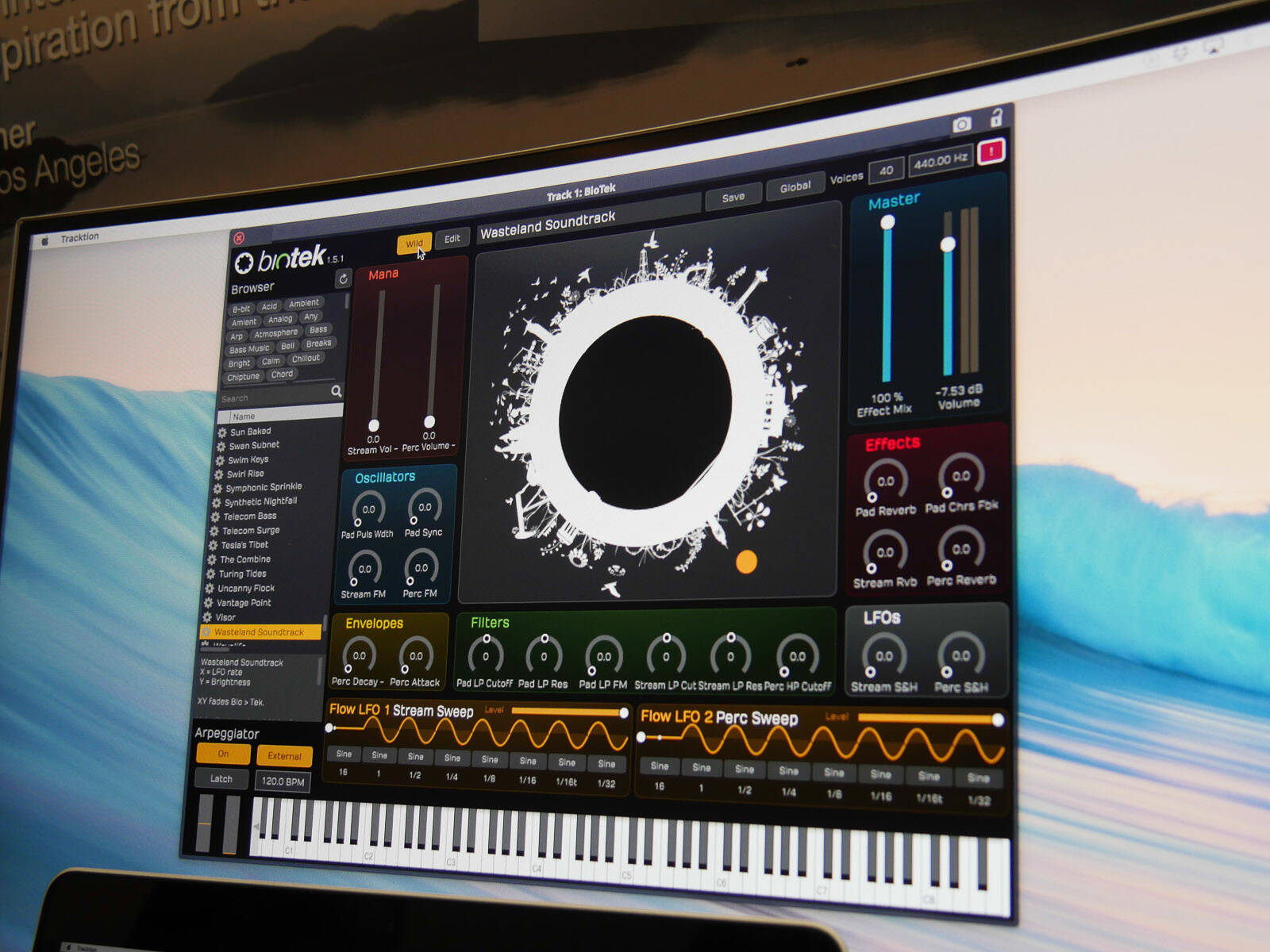The height and width of the screenshot is (952, 1270).
Task: Open the 440.00 Hz tuning field
Action: [940, 161]
